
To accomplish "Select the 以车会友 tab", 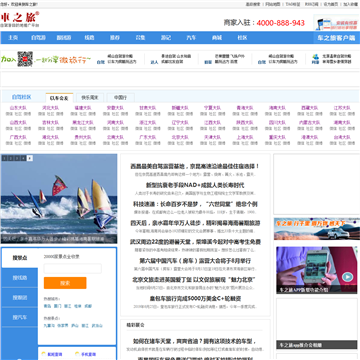I will coord(59,98).
